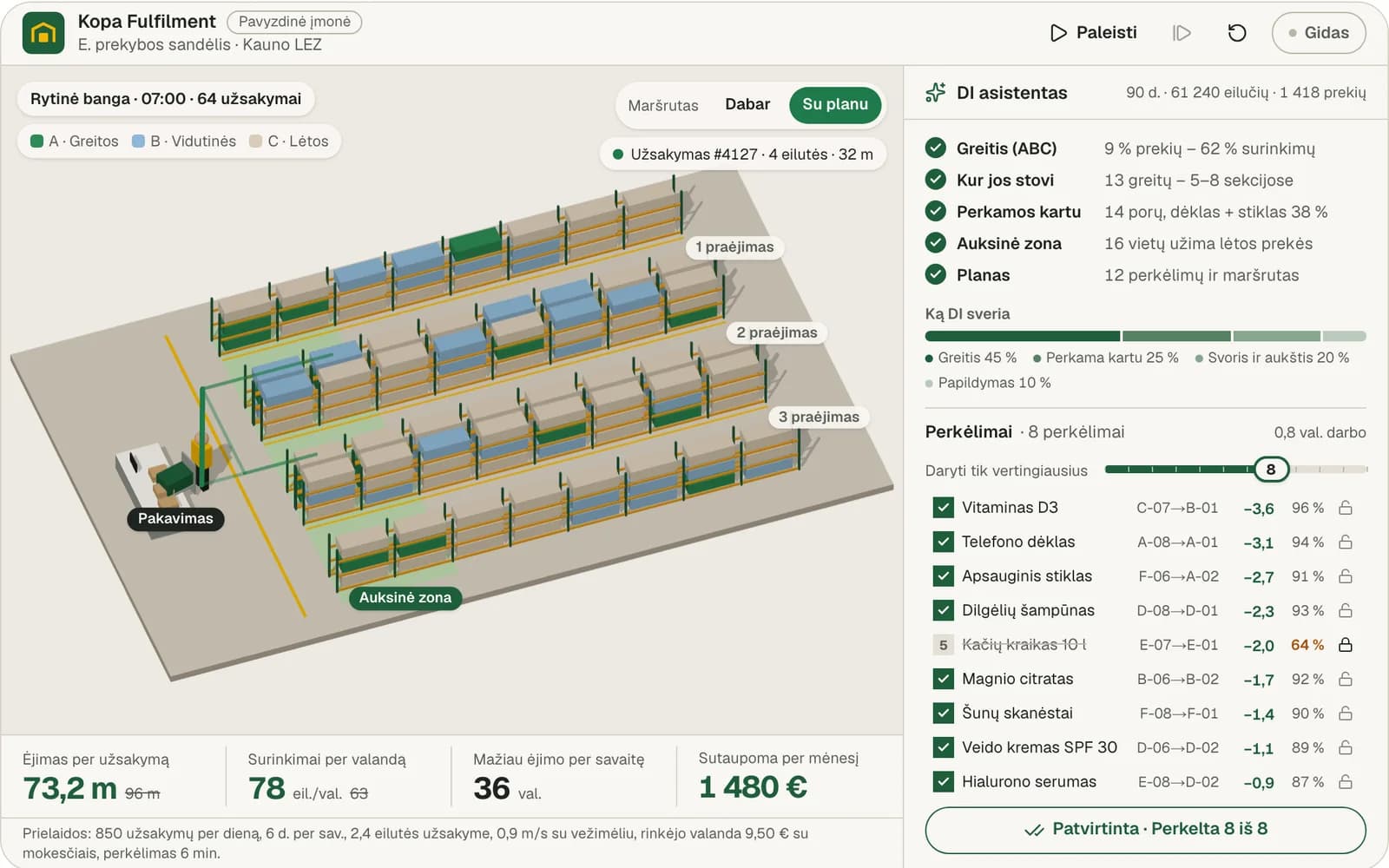Click Patvirtinta · Perkelta 8 iš 8 button
Screen dimensions: 1389x868
(x=1145, y=830)
